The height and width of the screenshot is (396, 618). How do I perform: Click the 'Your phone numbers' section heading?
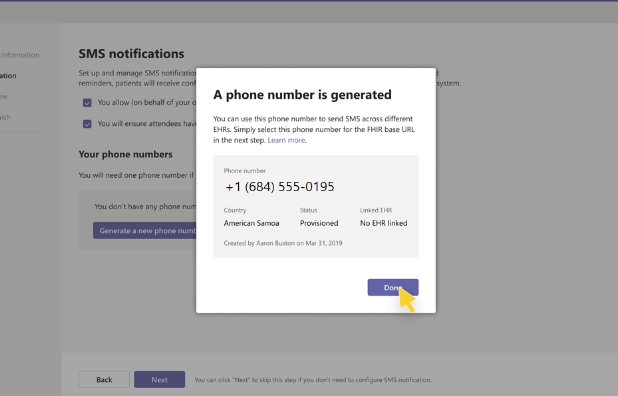click(x=125, y=154)
